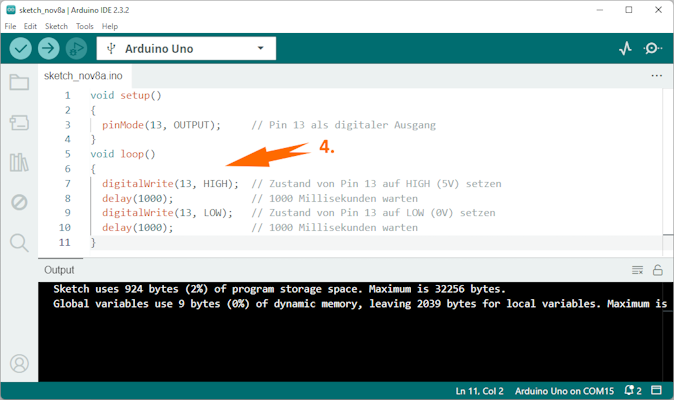Open the Debug sidebar panel
This screenshot has width=674, height=400.
click(19, 202)
